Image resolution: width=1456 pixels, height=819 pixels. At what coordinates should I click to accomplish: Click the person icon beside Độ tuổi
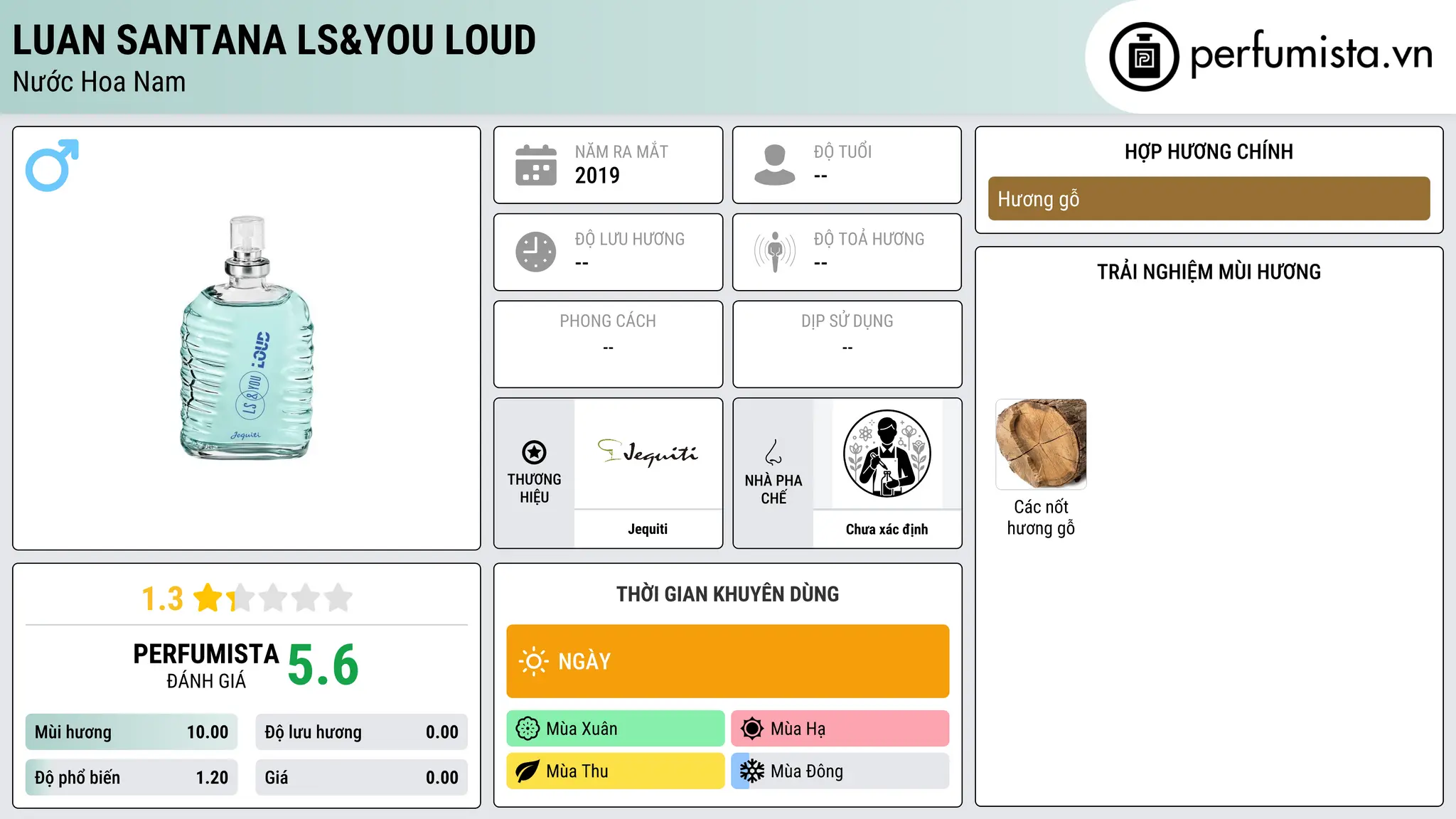click(x=775, y=165)
